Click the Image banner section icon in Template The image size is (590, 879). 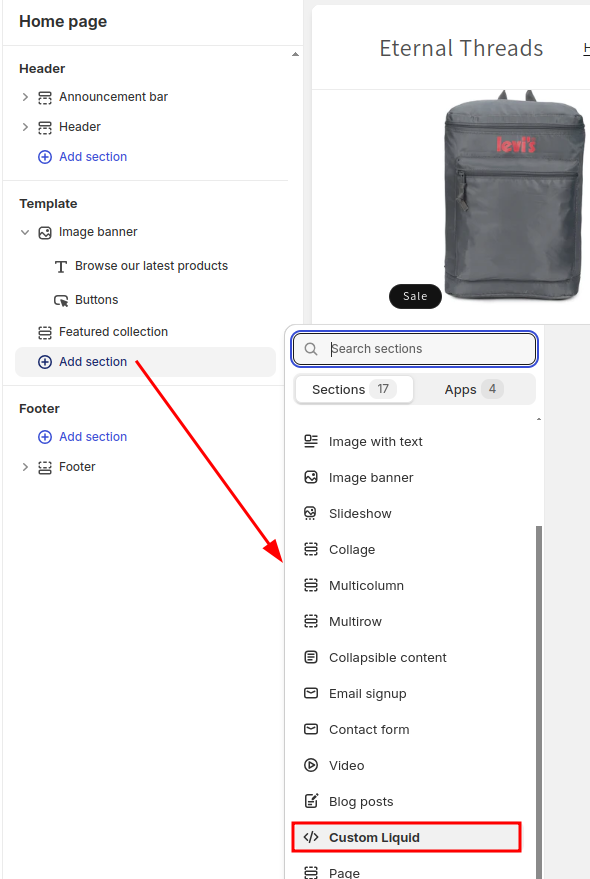tap(45, 233)
